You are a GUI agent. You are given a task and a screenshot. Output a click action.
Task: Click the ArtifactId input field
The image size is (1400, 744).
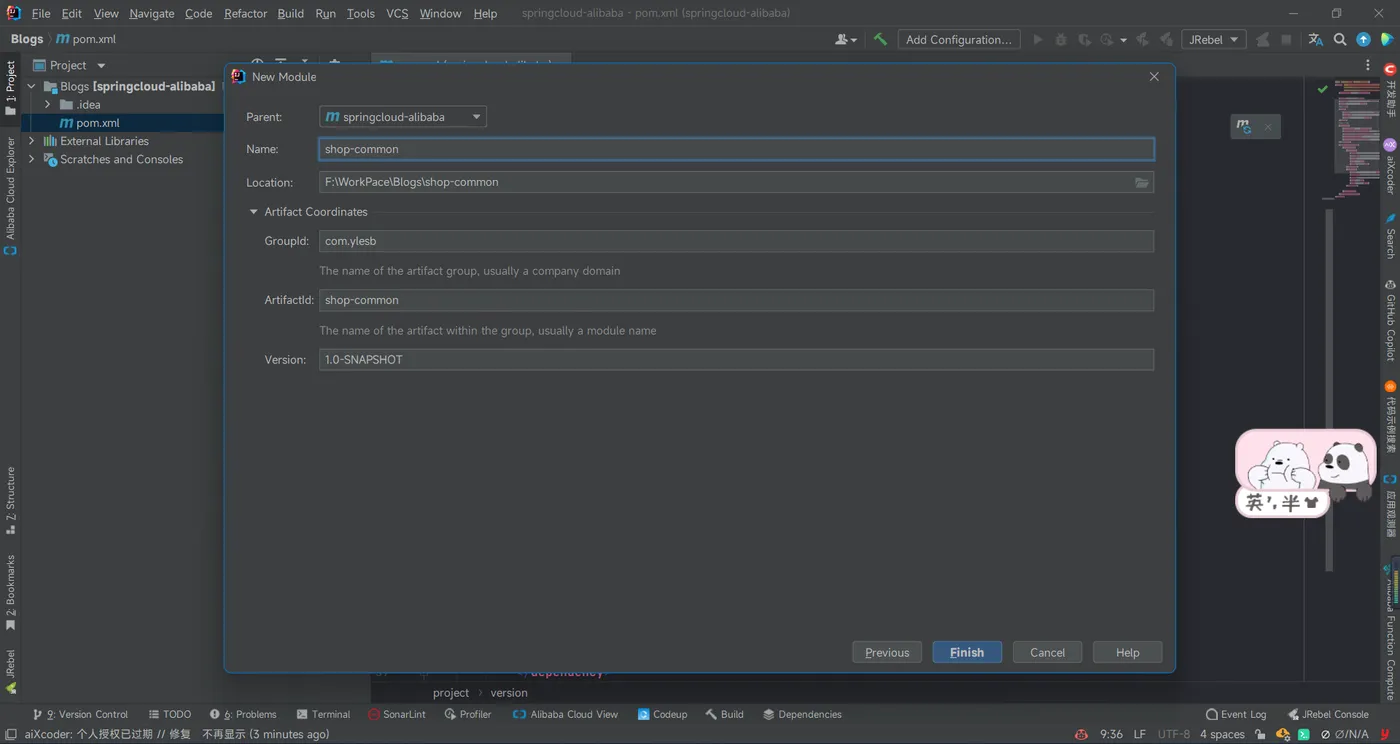pos(736,300)
